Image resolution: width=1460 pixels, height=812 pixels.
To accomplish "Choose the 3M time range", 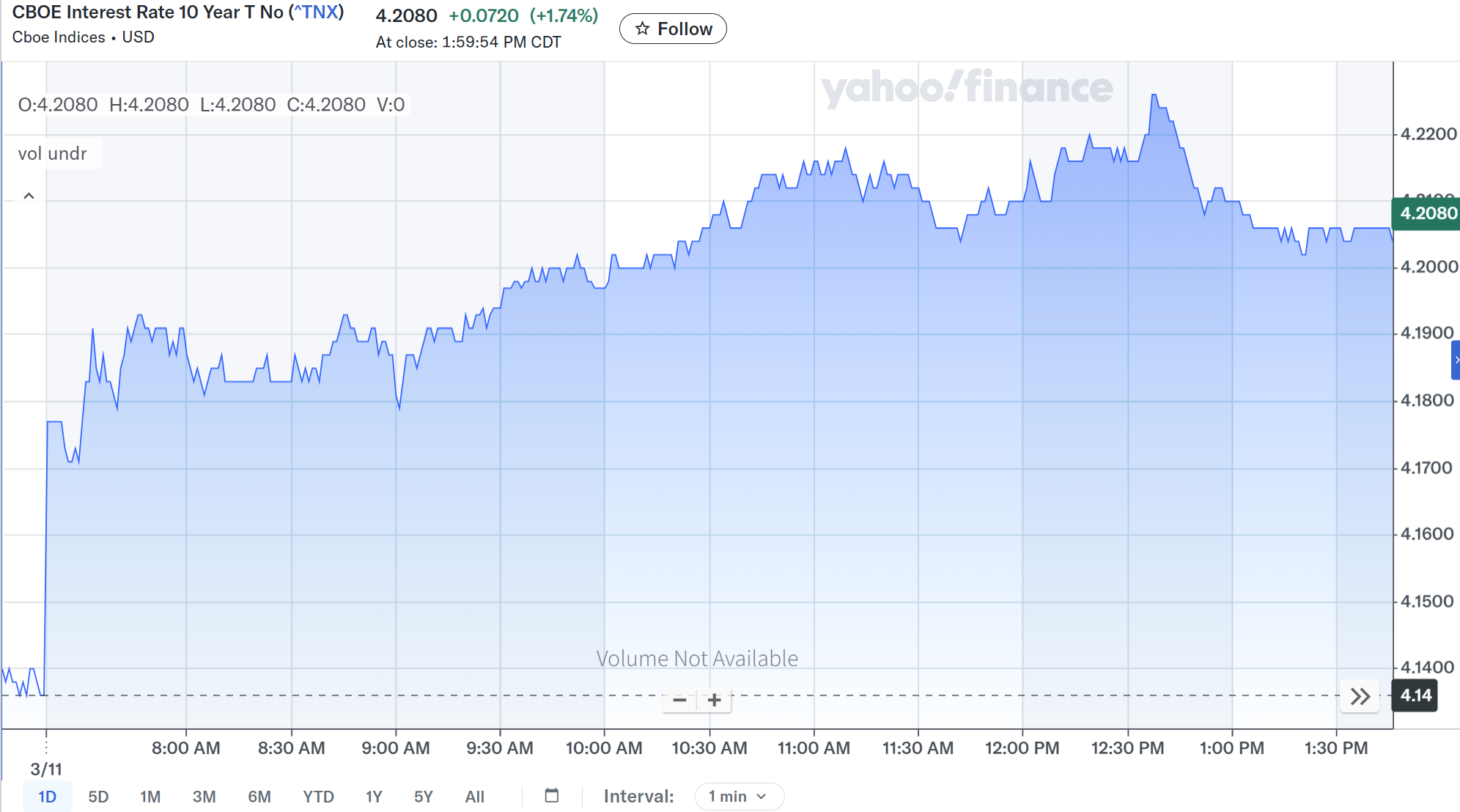I will click(204, 797).
